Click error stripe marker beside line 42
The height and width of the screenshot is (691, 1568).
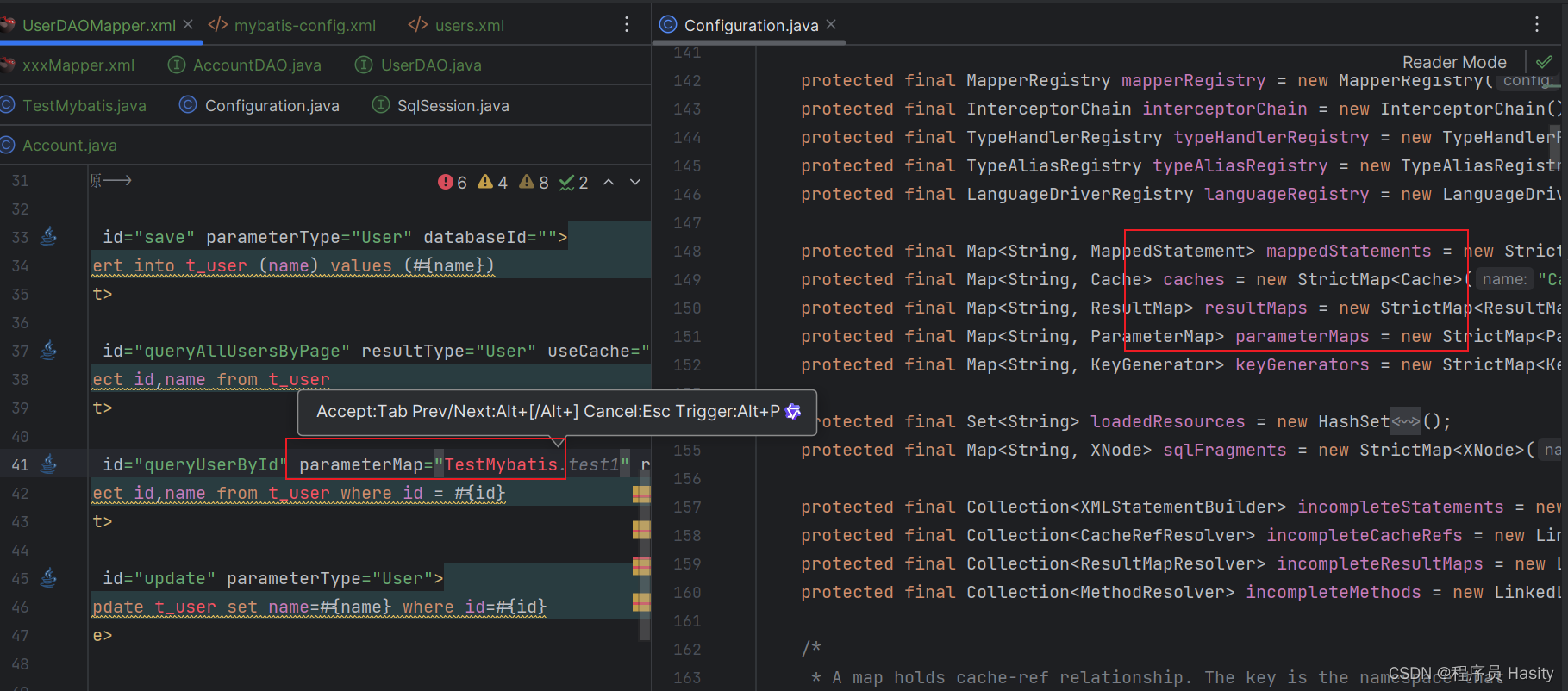[x=641, y=494]
